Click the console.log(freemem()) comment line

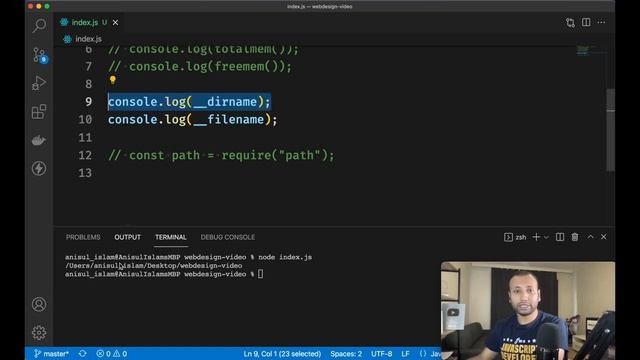[x=200, y=67]
